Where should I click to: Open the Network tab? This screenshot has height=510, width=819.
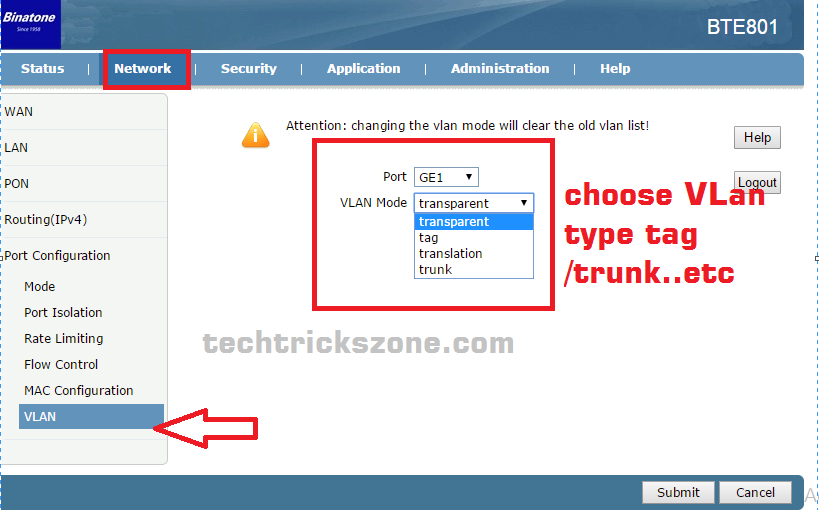[x=143, y=68]
